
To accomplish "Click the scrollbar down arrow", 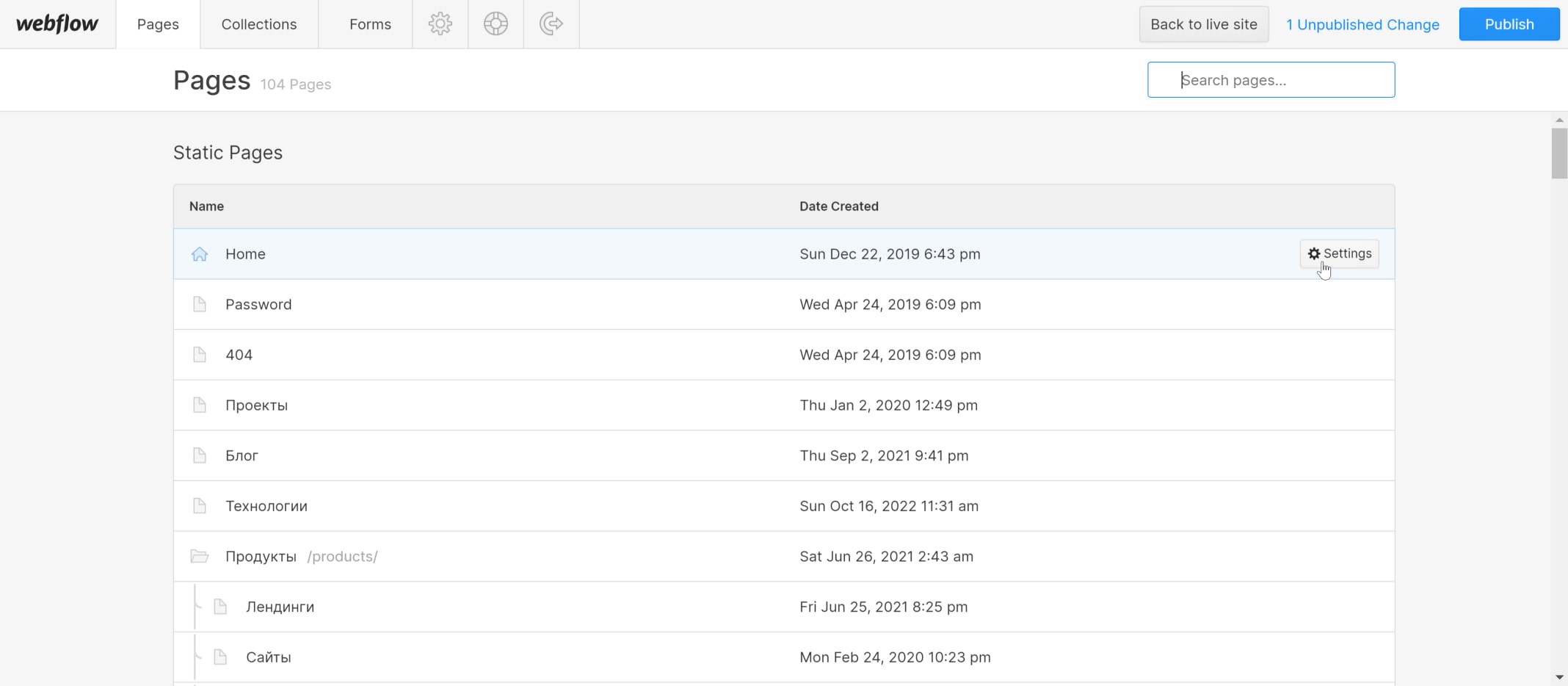I will click(1559, 676).
